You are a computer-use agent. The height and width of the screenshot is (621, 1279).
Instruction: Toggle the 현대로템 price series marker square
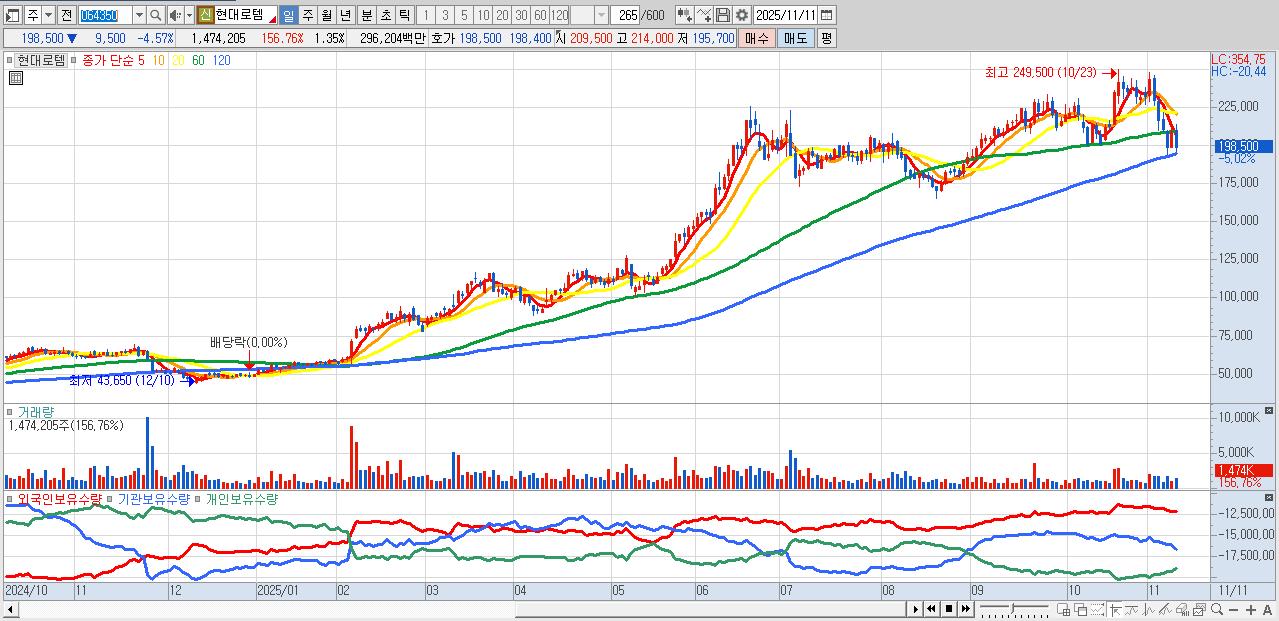tap(11, 60)
